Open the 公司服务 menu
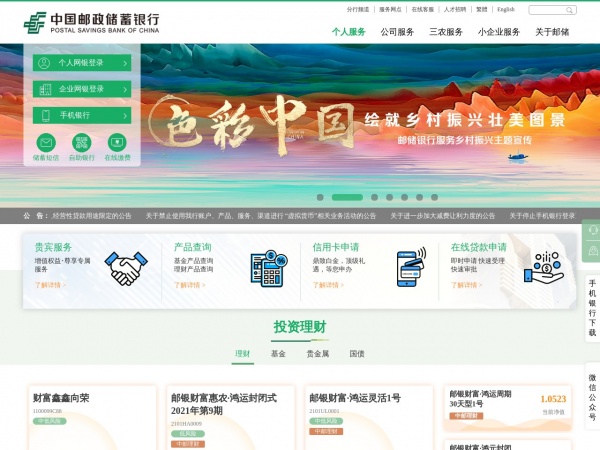Viewport: 600px width, 450px height. (x=397, y=32)
